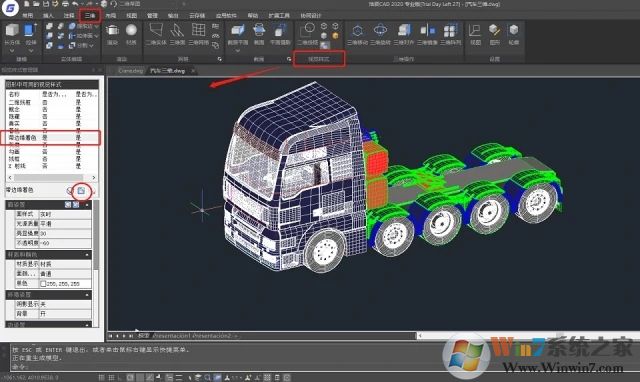
Task: Click the Section (截面) tool icon
Action: click(x=259, y=31)
